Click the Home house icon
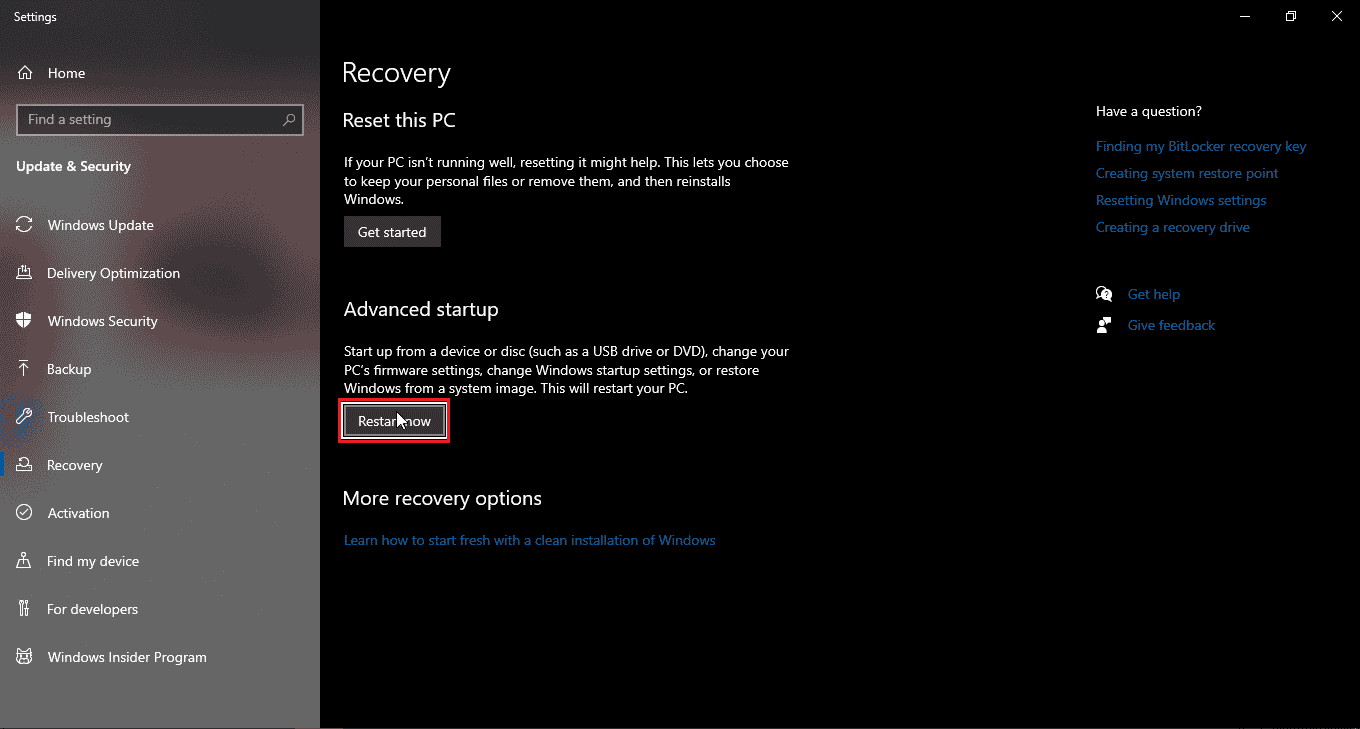Viewport: 1360px width, 729px height. 25,73
